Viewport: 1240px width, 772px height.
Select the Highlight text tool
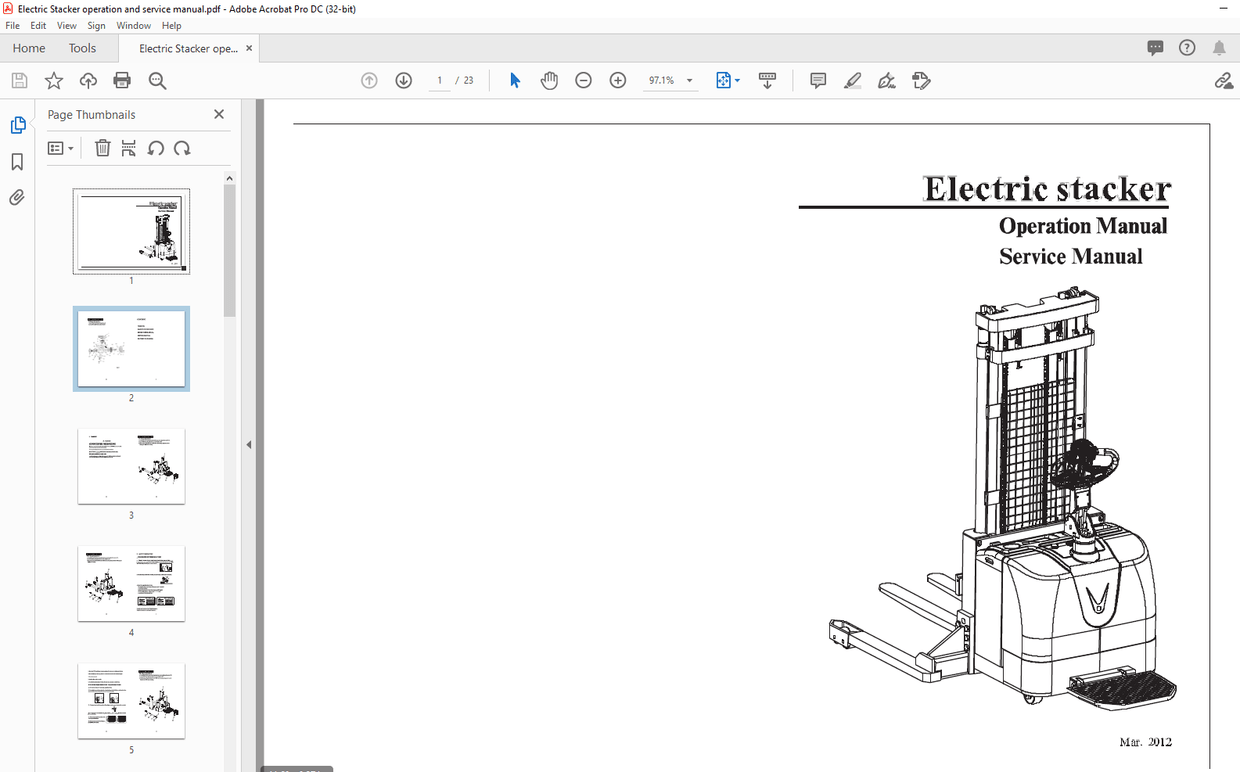pyautogui.click(x=852, y=80)
